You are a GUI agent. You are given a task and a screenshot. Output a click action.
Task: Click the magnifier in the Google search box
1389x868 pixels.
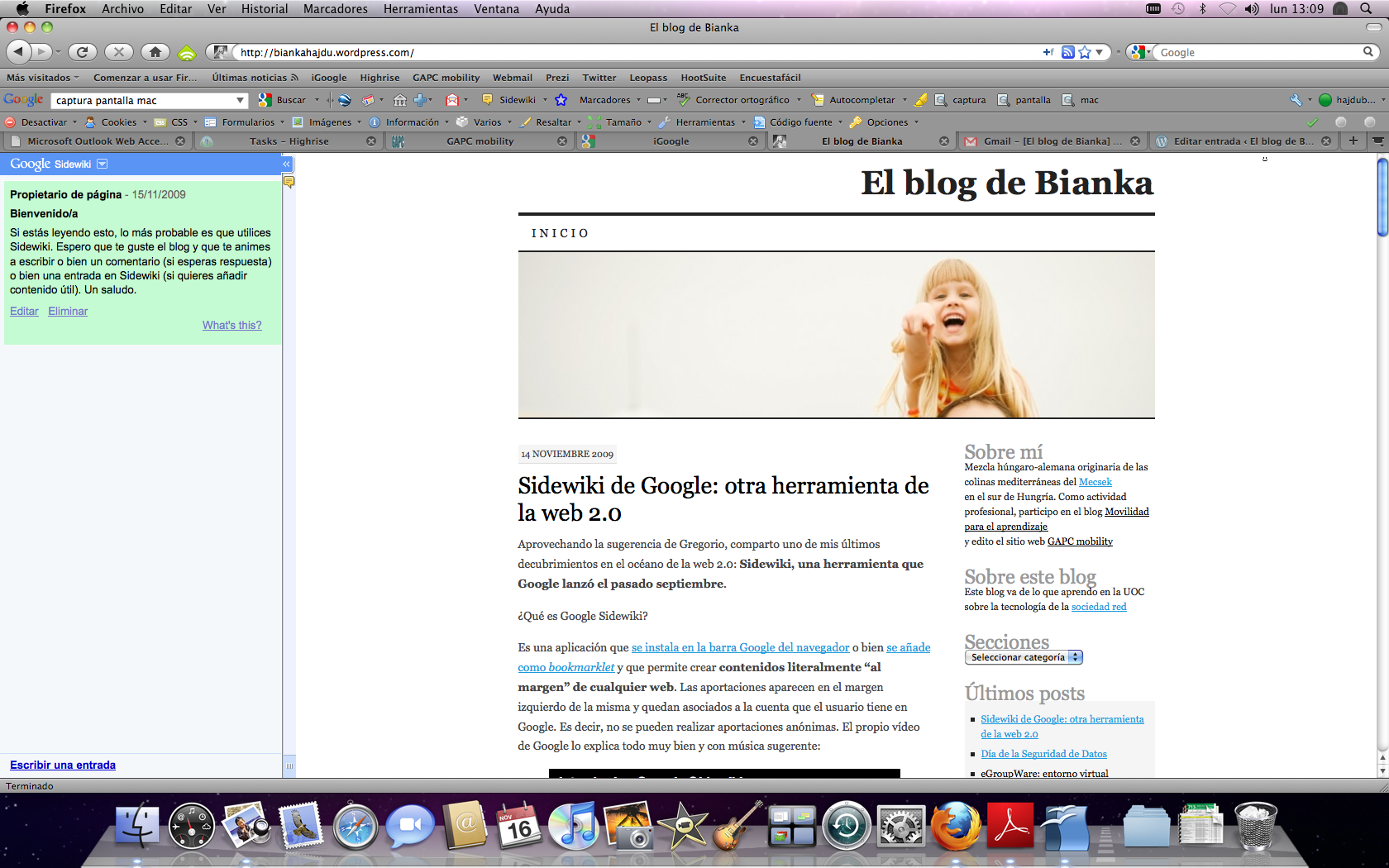coord(1368,52)
